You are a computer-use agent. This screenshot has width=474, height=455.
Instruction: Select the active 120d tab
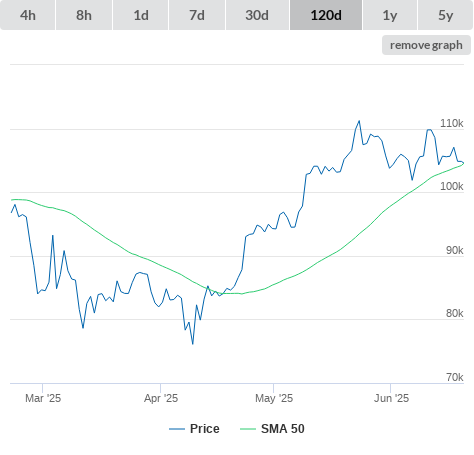click(x=326, y=15)
